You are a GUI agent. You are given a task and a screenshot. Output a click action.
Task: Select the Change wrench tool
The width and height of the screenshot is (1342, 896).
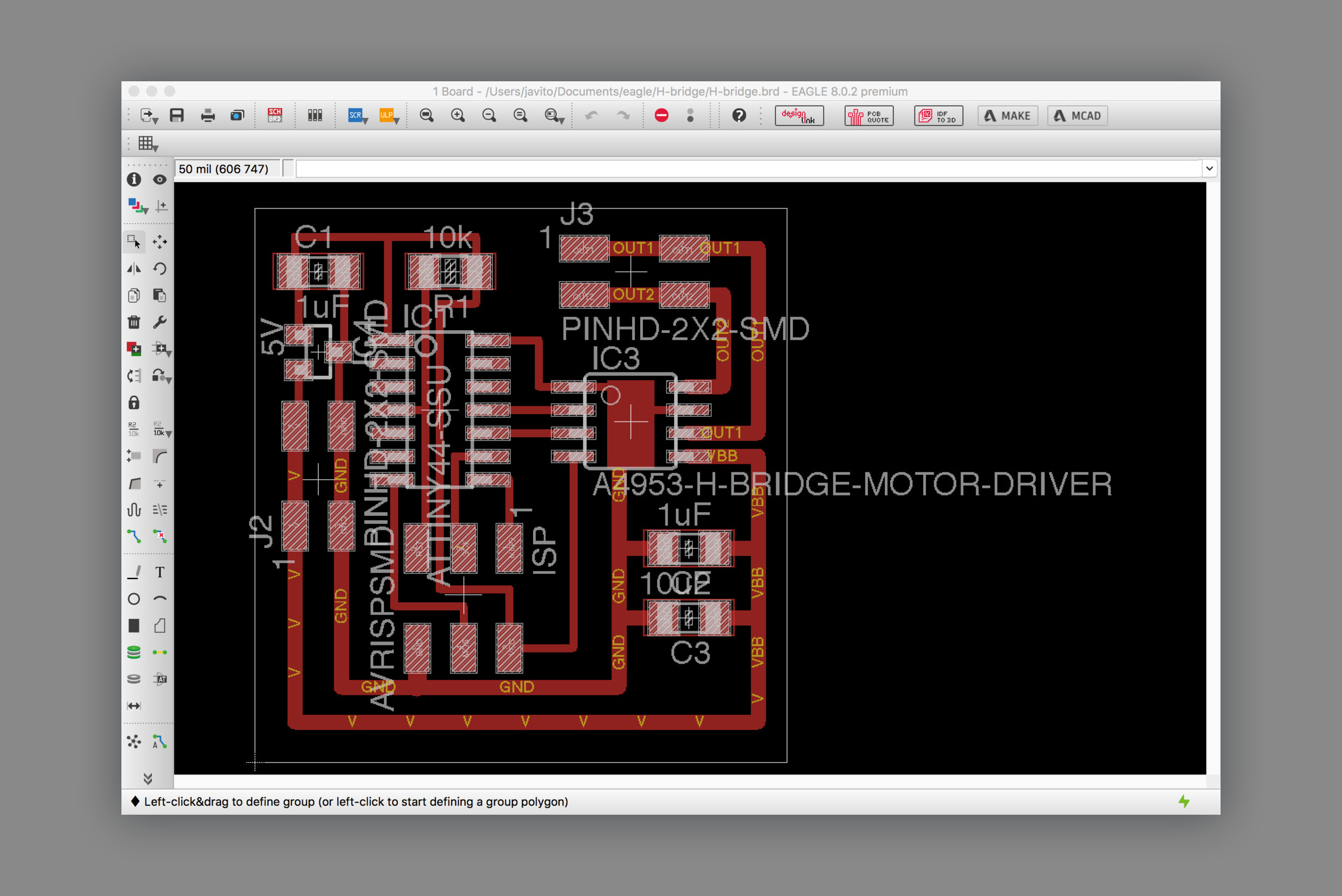(x=159, y=322)
